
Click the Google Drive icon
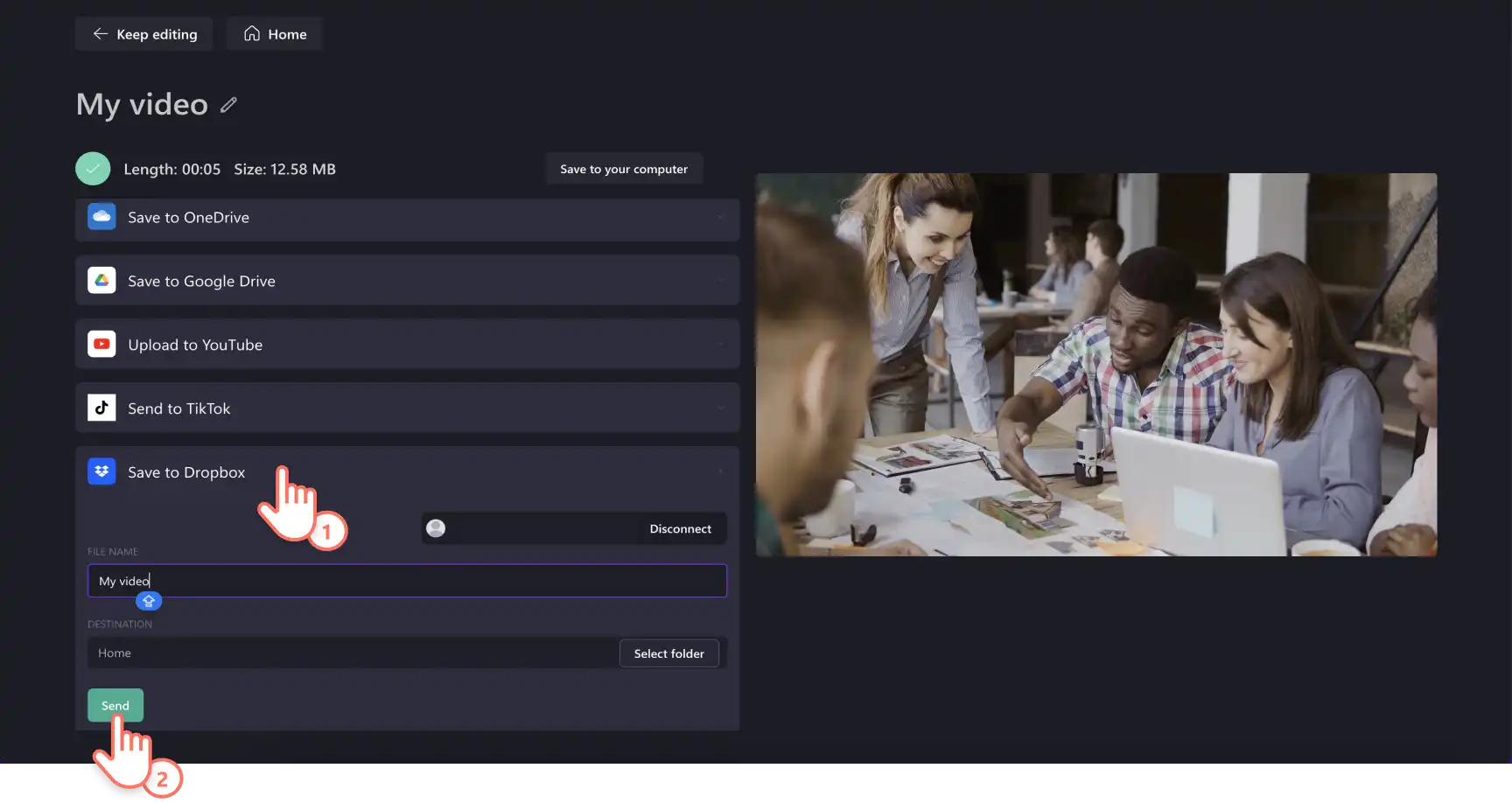(x=101, y=280)
